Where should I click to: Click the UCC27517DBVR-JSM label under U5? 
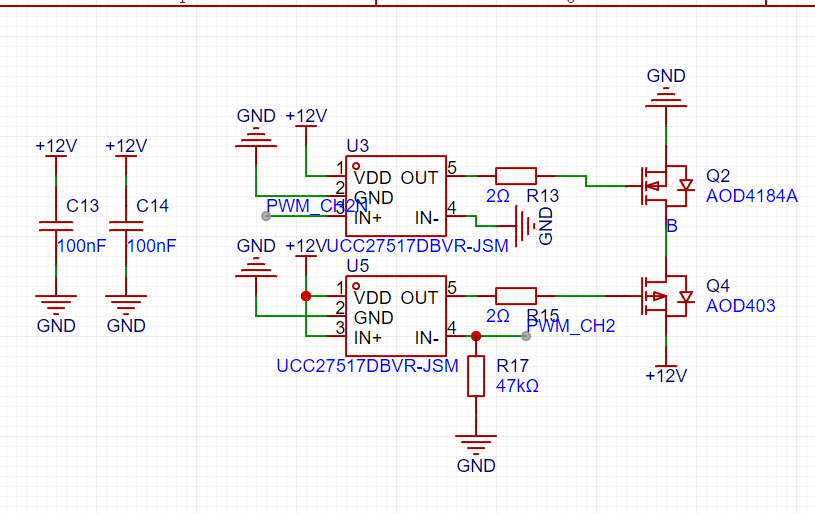coord(367,366)
